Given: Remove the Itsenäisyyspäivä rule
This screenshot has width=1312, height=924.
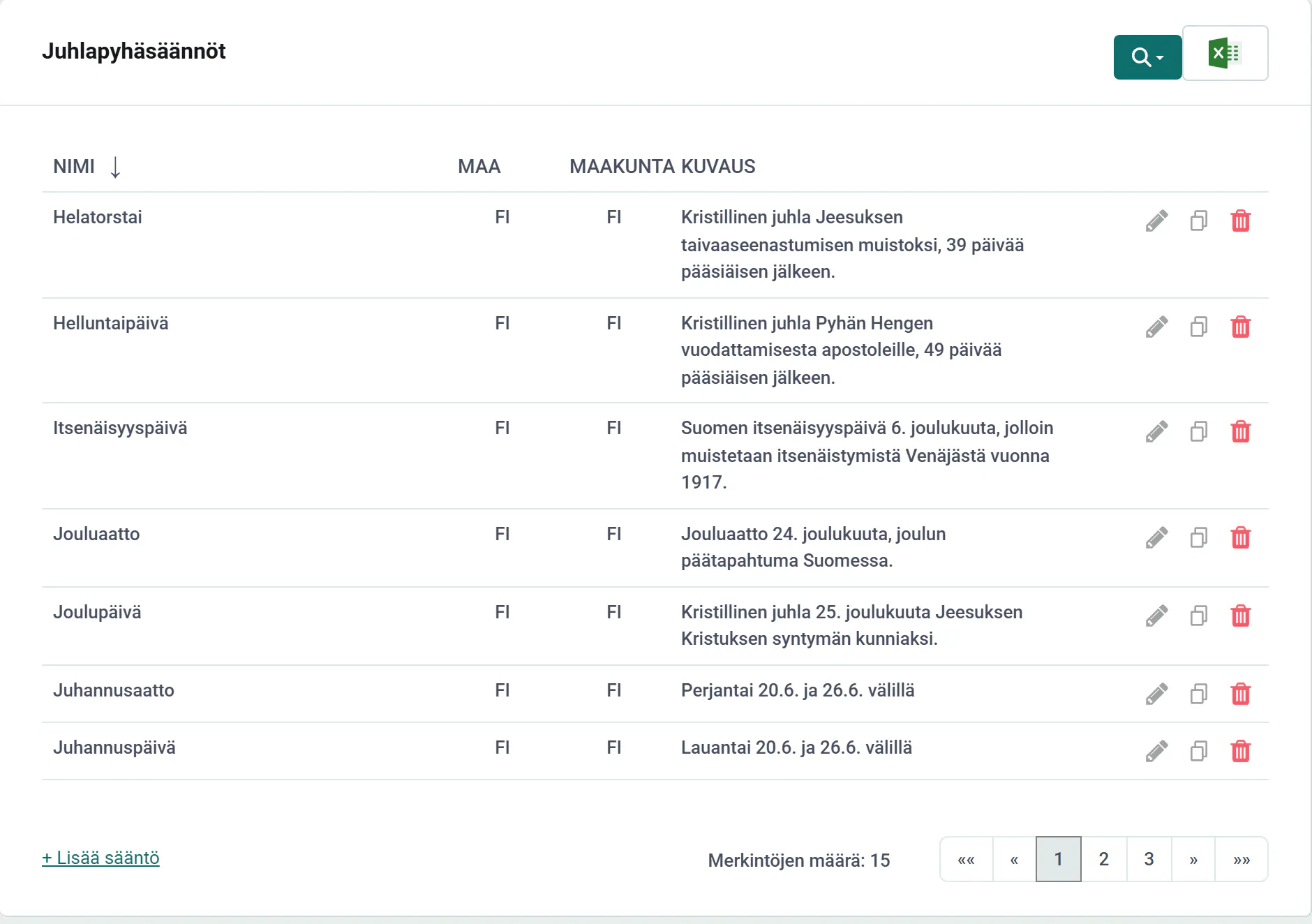Looking at the screenshot, I should click(x=1241, y=432).
